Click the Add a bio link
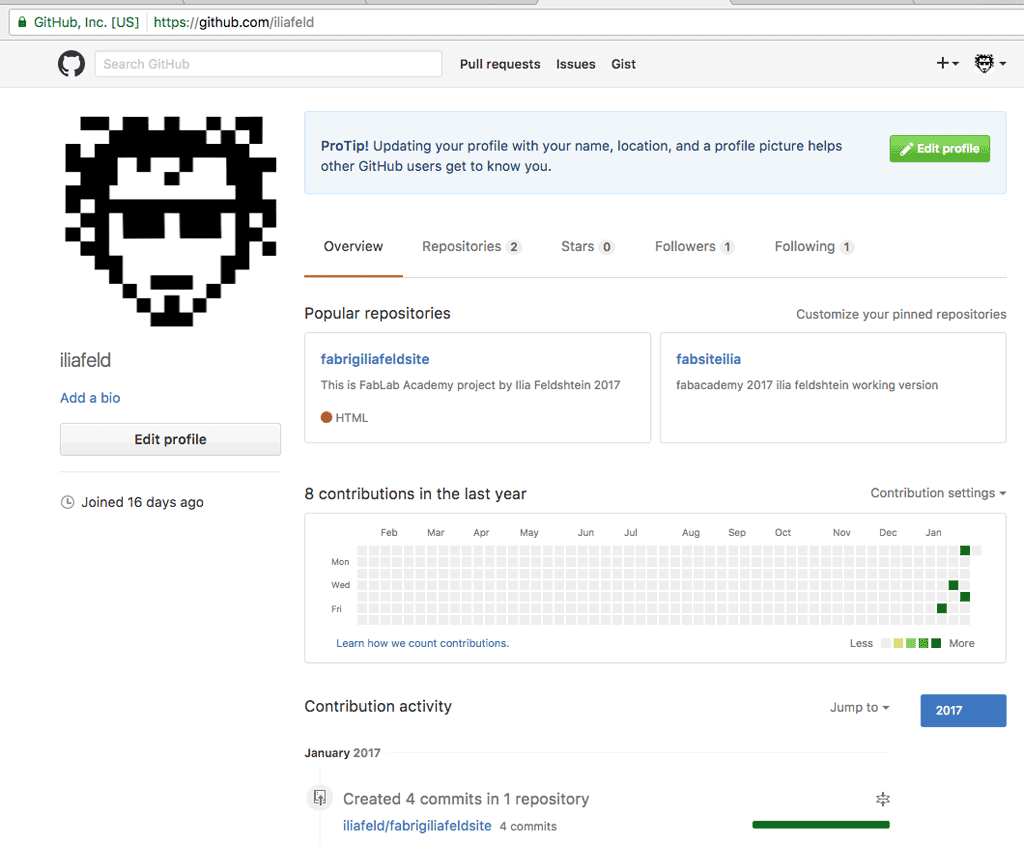1024x844 pixels. tap(90, 398)
